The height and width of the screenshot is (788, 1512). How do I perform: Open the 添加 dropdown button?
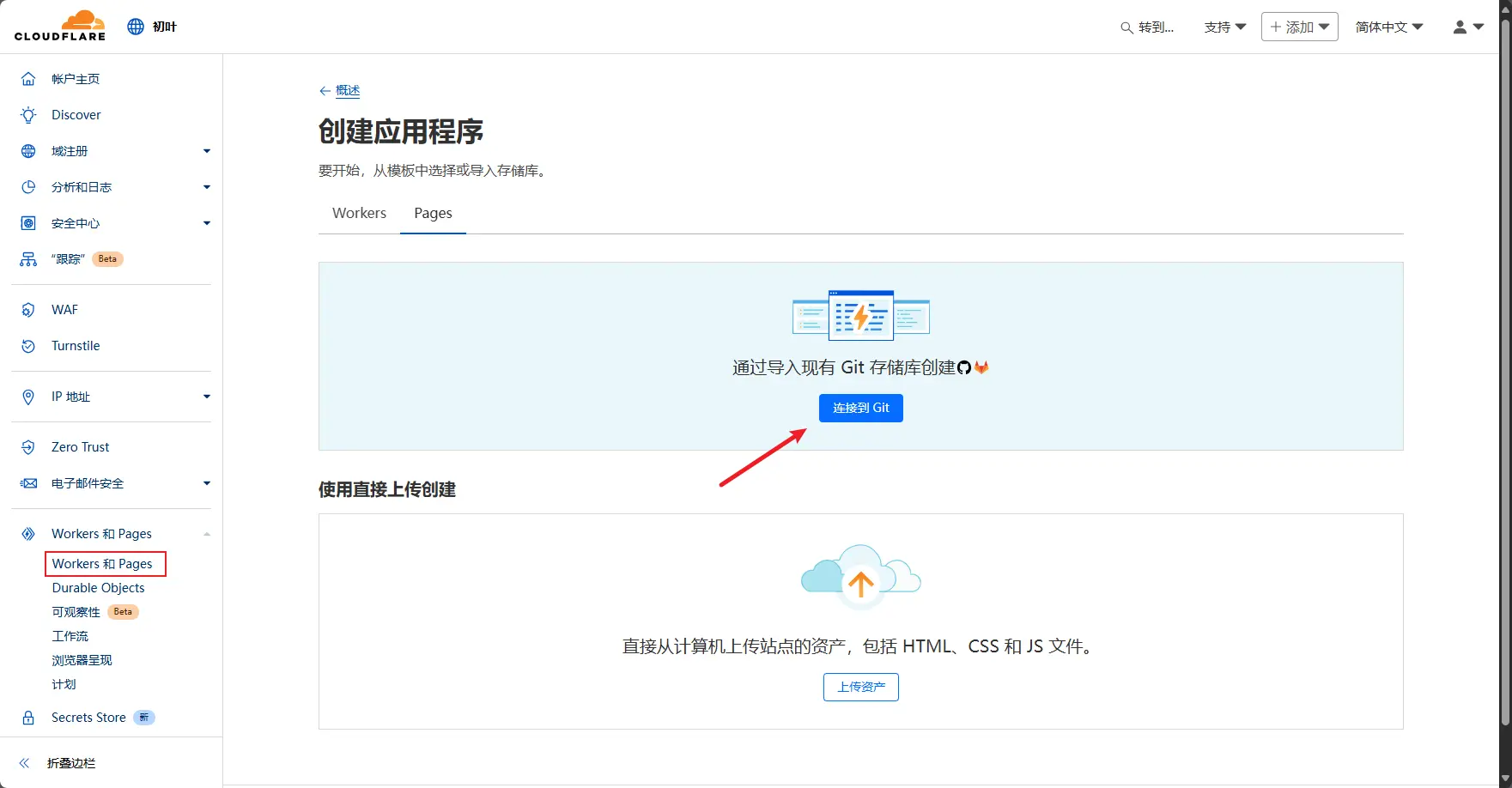(x=1299, y=27)
